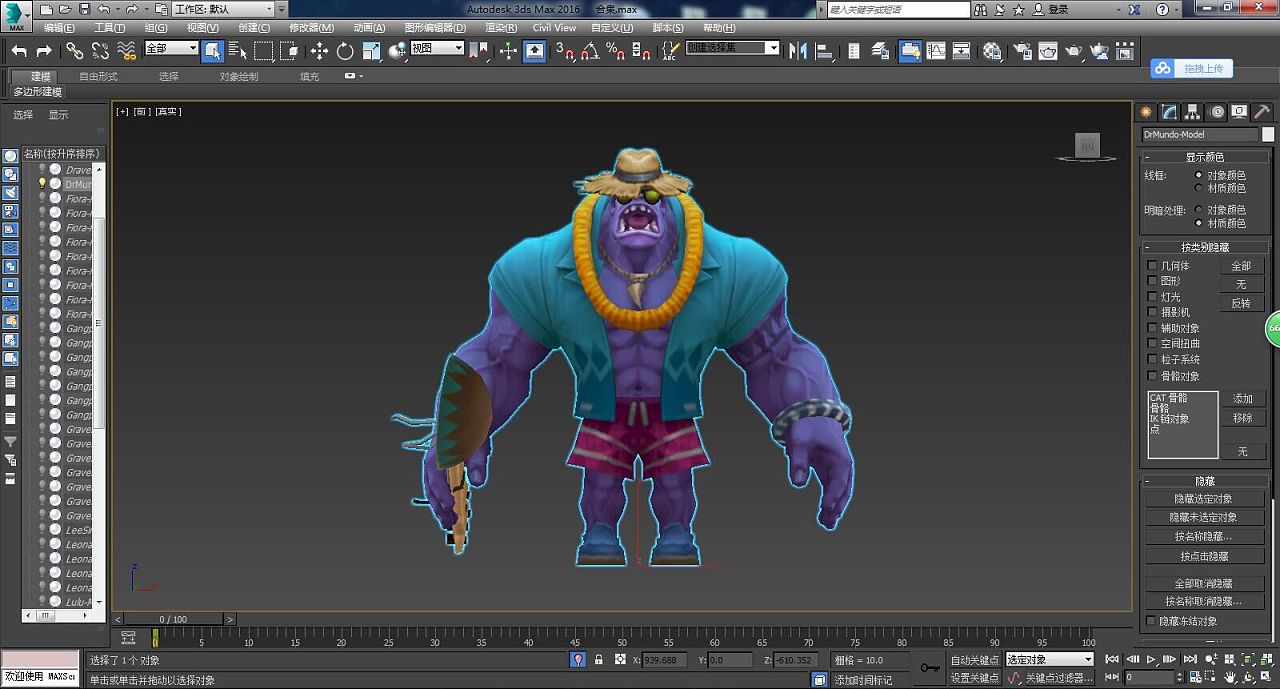Toggle the Angle Snap button
The image size is (1280, 689).
(592, 51)
